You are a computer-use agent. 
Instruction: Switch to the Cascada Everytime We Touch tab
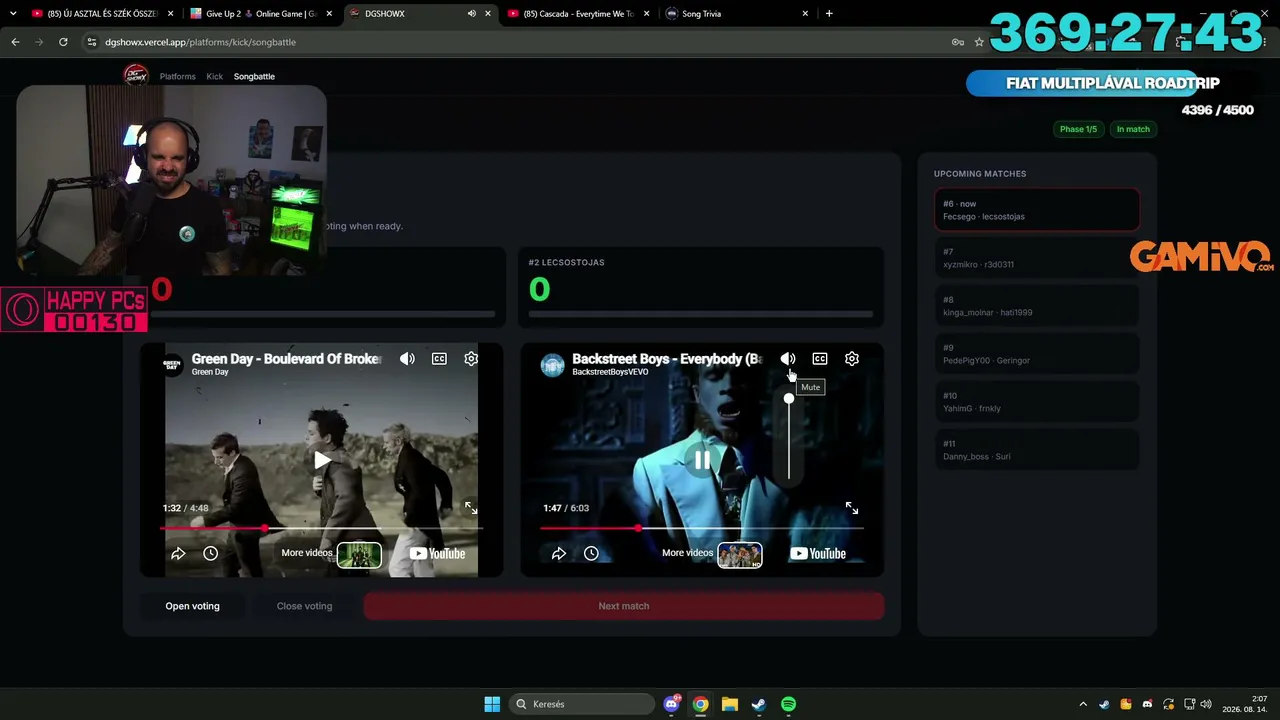[578, 14]
